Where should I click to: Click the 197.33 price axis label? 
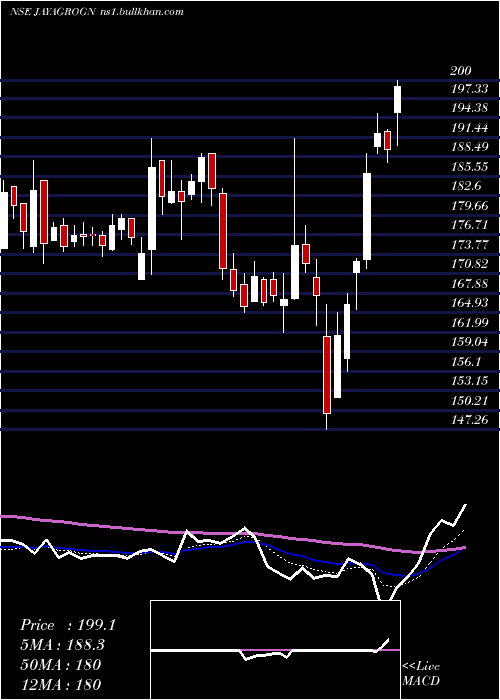469,89
